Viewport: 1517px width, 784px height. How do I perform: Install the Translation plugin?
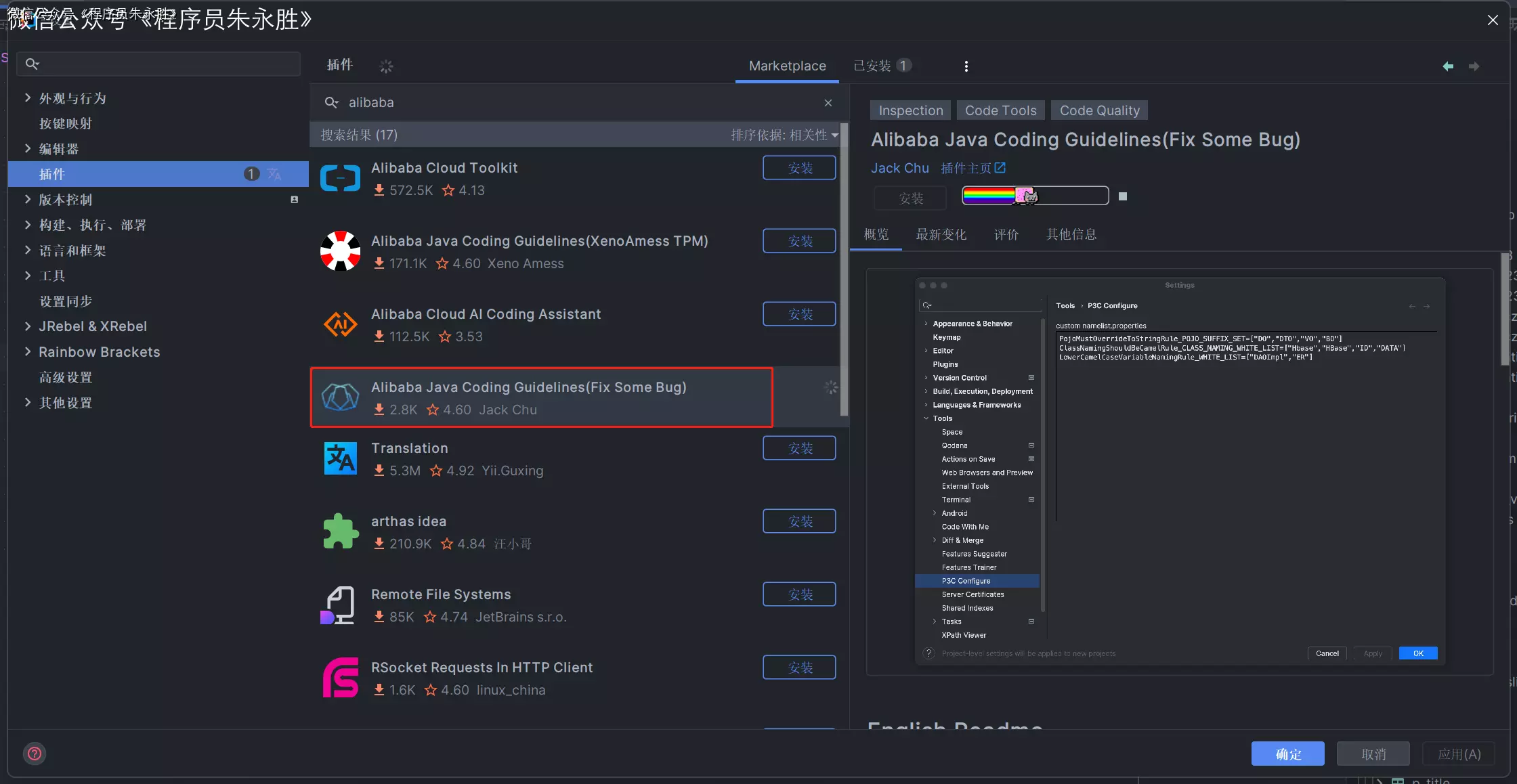[x=799, y=448]
